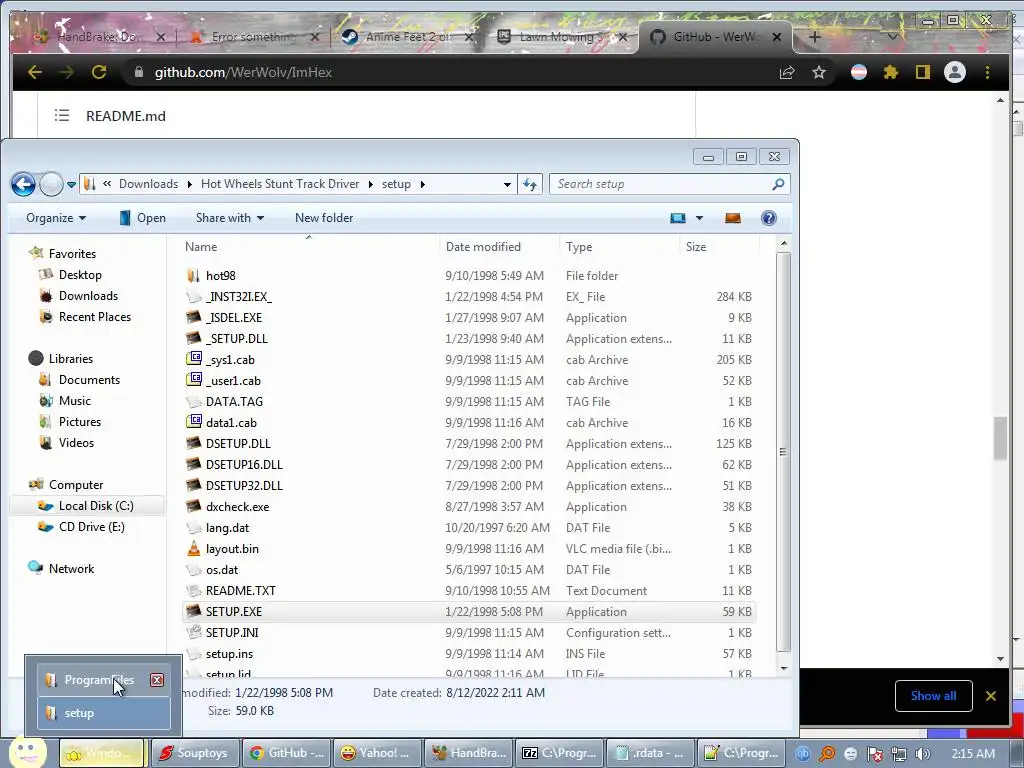
Task: Show the preview pane icon
Action: [733, 218]
